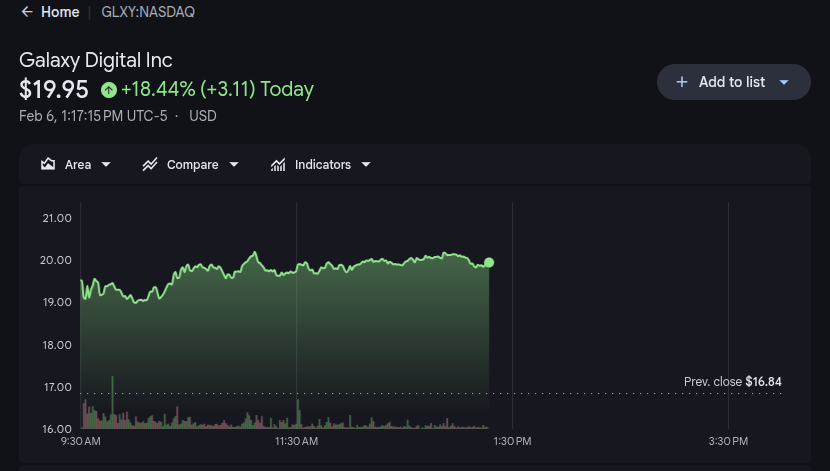Click the Indicators chart icon
The width and height of the screenshot is (830, 471).
(278, 165)
